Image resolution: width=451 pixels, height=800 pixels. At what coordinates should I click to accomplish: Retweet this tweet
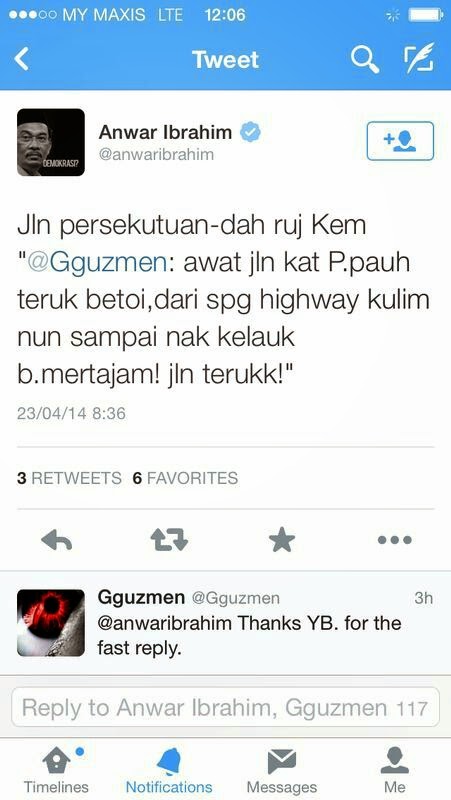pos(169,540)
